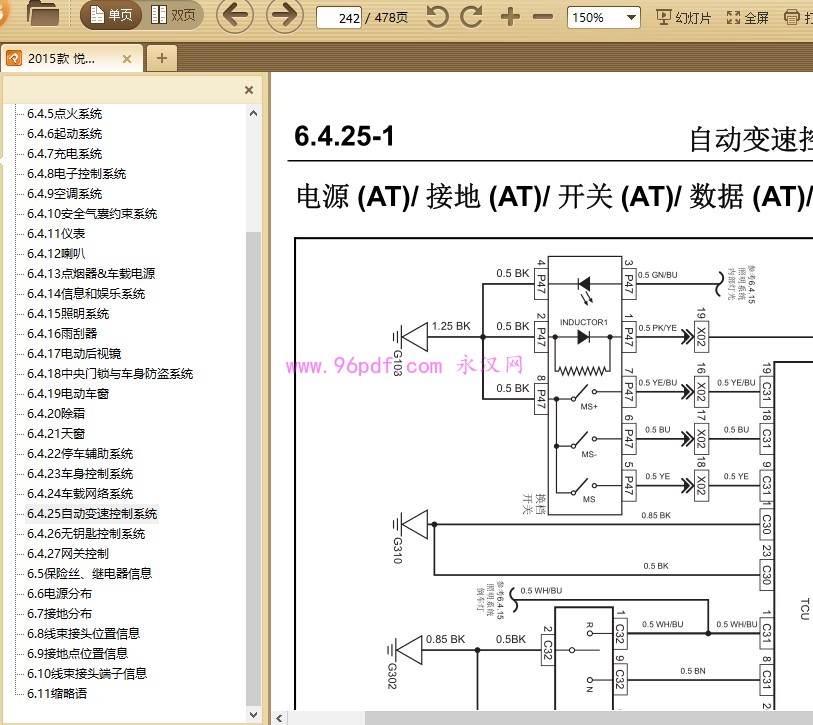
Task: Rotate page counterclockwise
Action: click(438, 17)
